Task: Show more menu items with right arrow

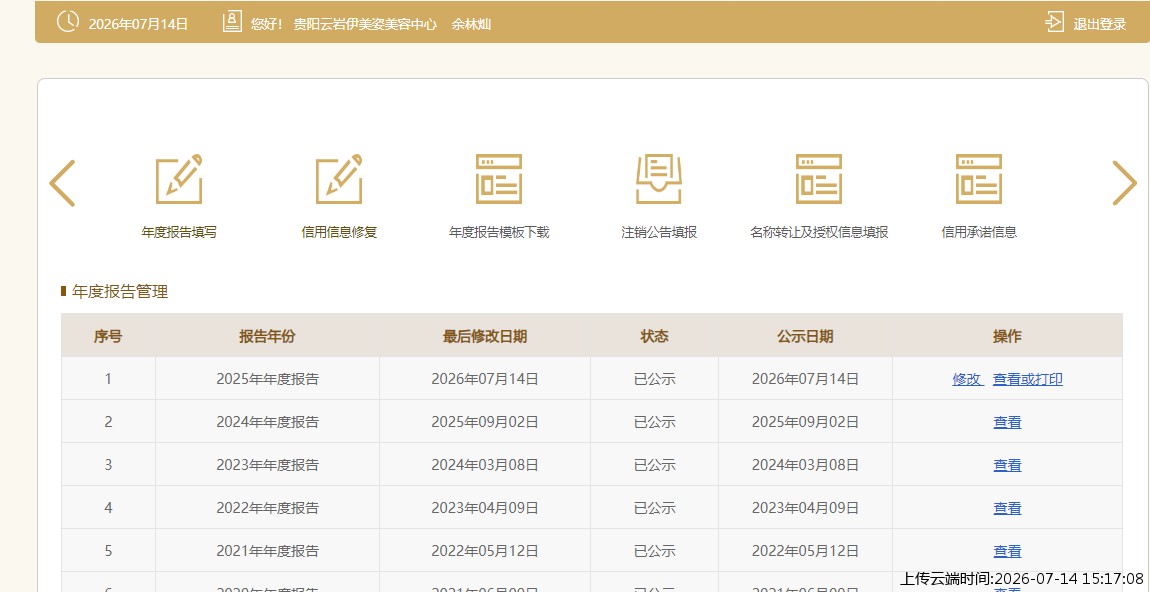Action: click(1124, 183)
